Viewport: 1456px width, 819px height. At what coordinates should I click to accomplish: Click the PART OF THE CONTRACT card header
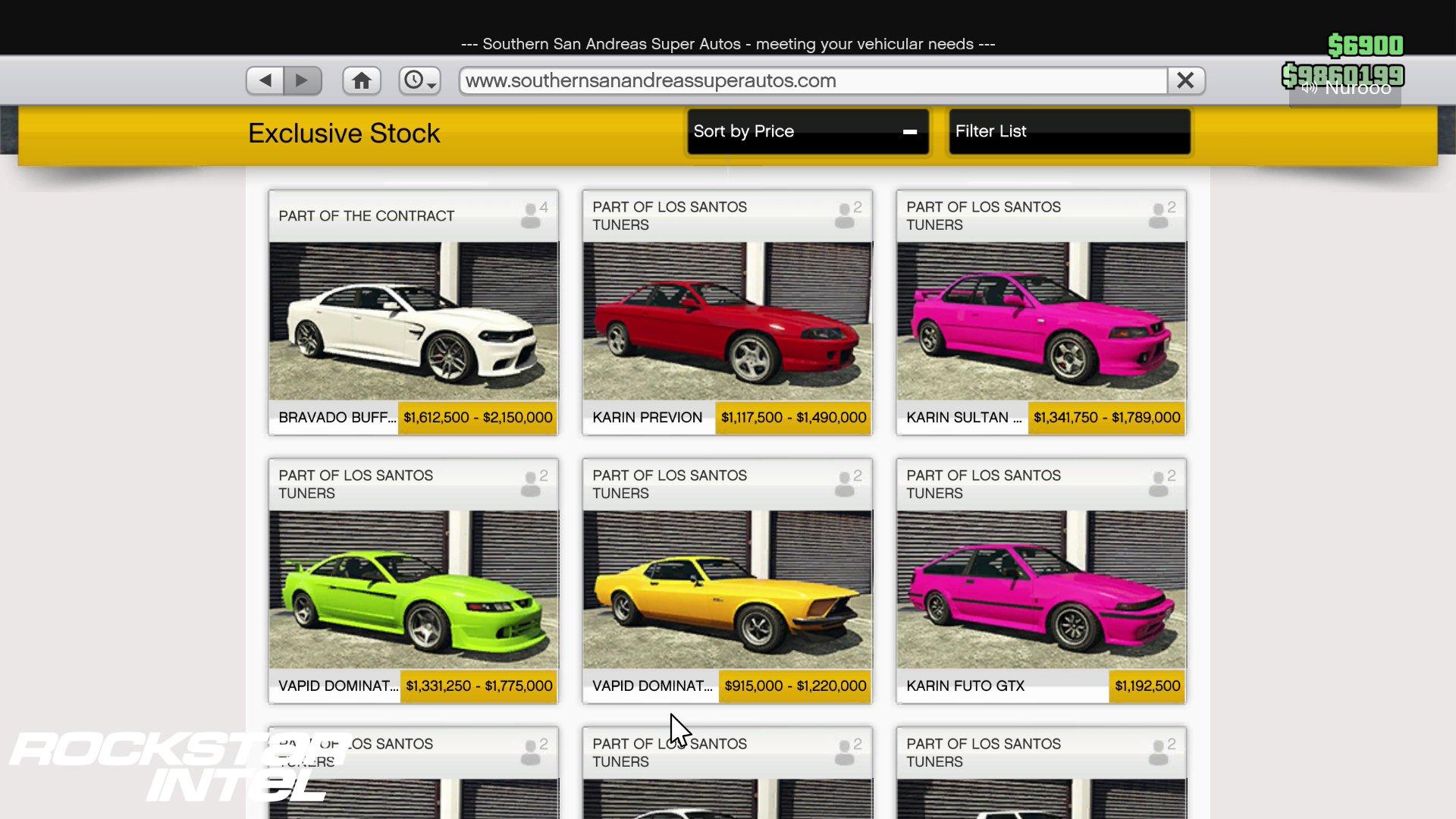tap(413, 216)
